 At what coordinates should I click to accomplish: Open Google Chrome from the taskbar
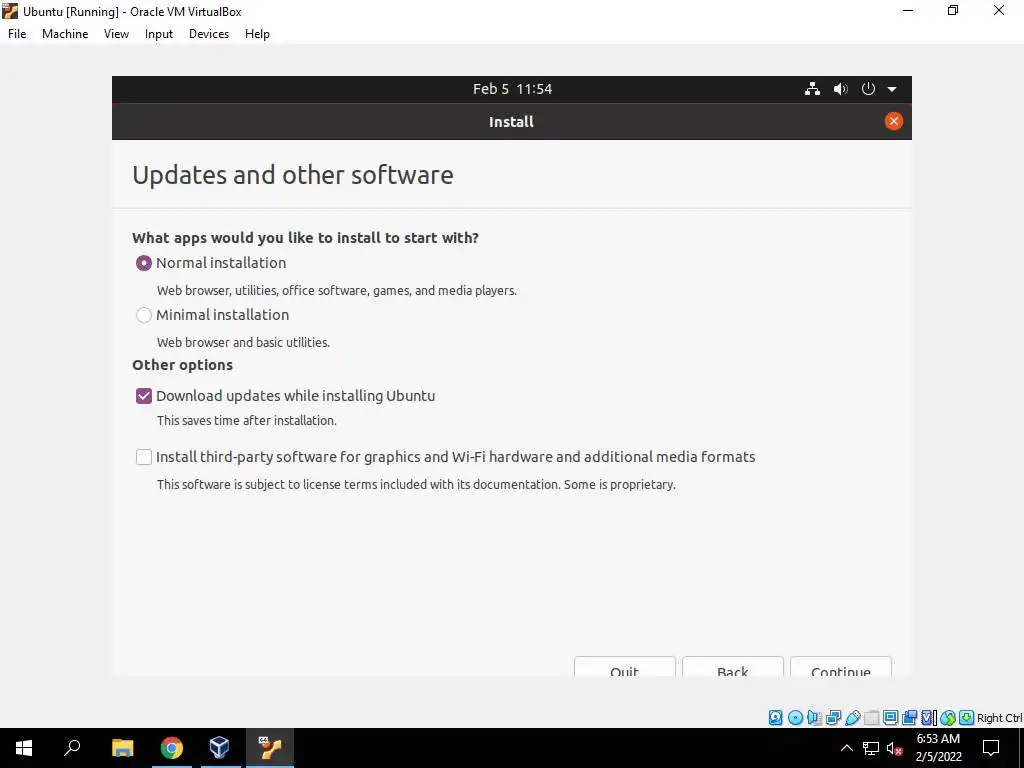click(x=172, y=748)
